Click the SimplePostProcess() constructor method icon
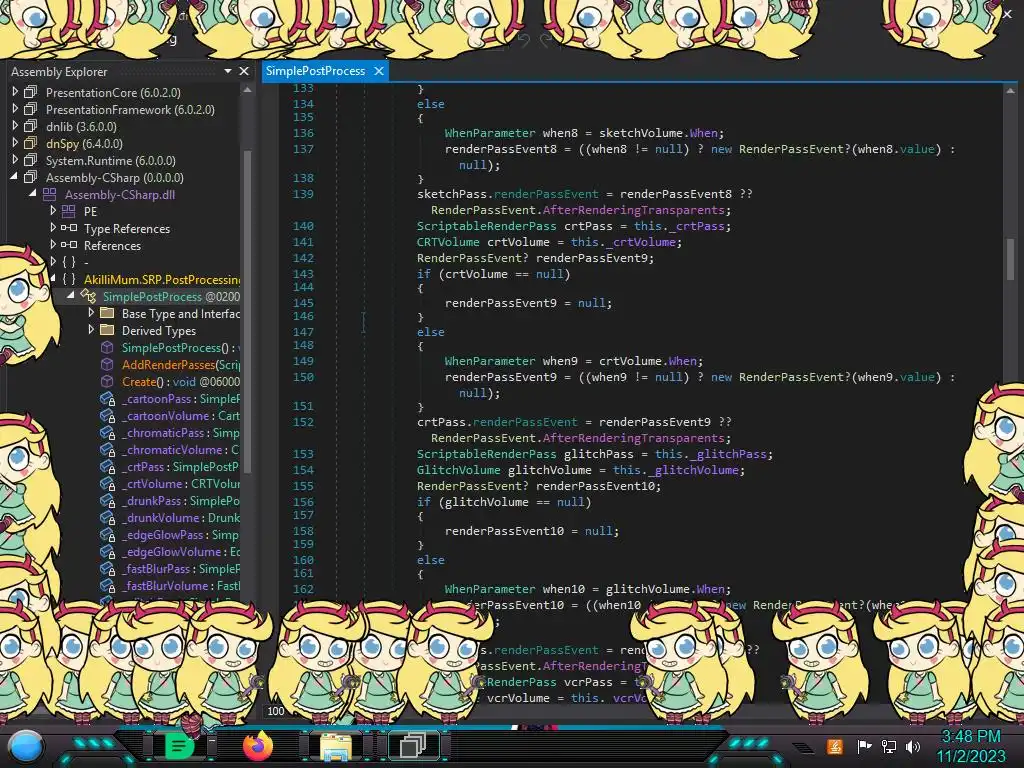The height and width of the screenshot is (768, 1024). coord(107,347)
